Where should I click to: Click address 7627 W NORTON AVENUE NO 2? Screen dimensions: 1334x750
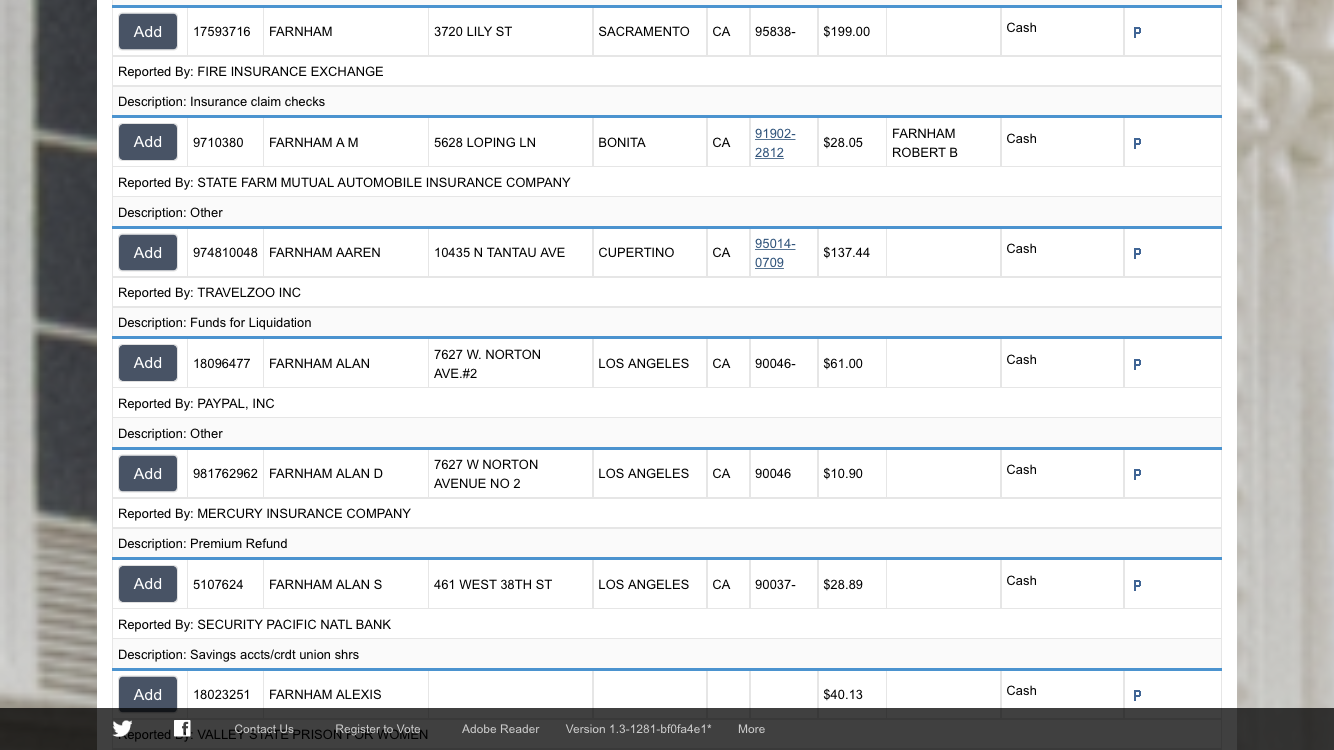tap(486, 474)
